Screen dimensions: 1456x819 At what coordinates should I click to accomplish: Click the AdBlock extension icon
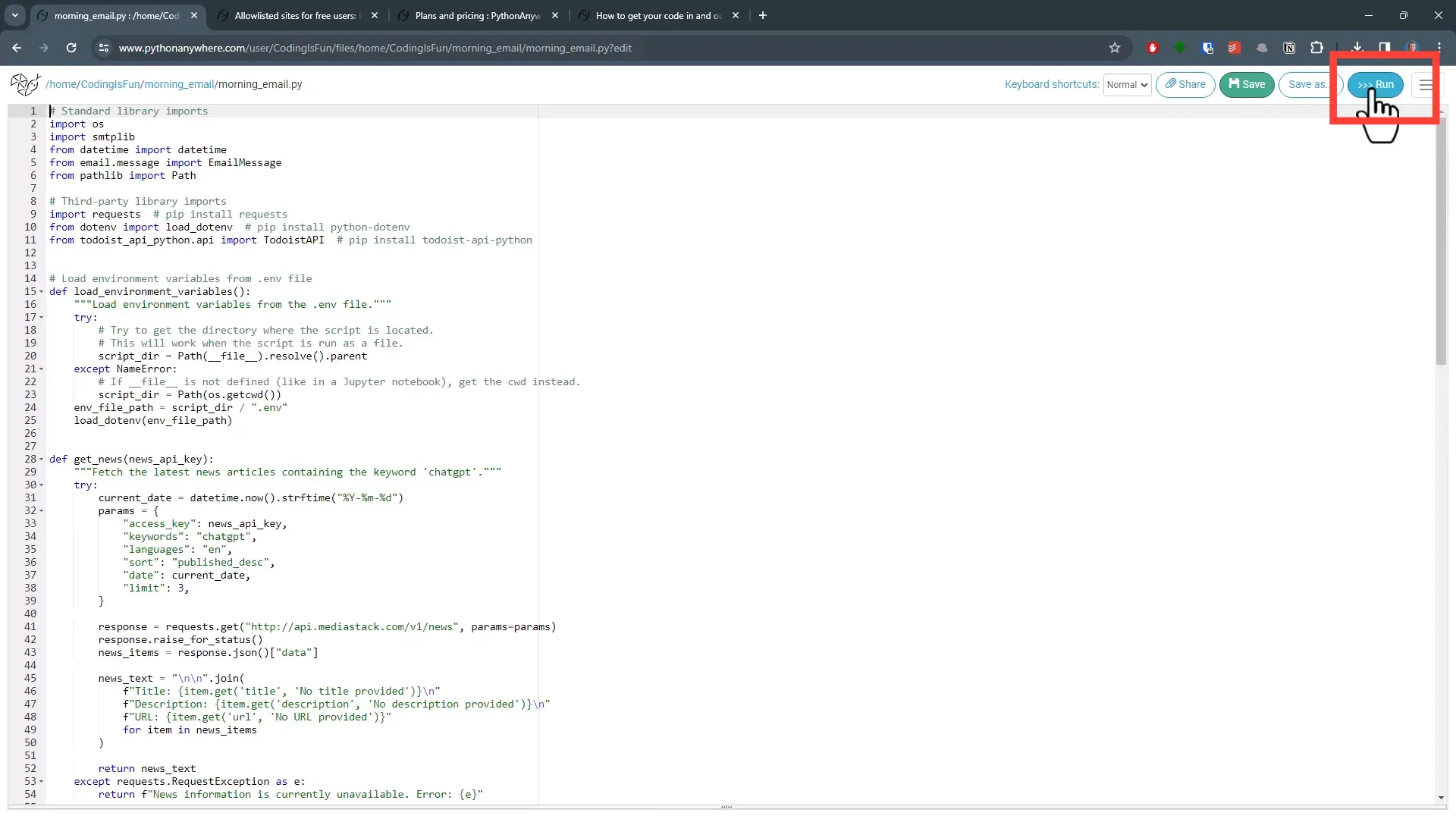click(x=1153, y=48)
